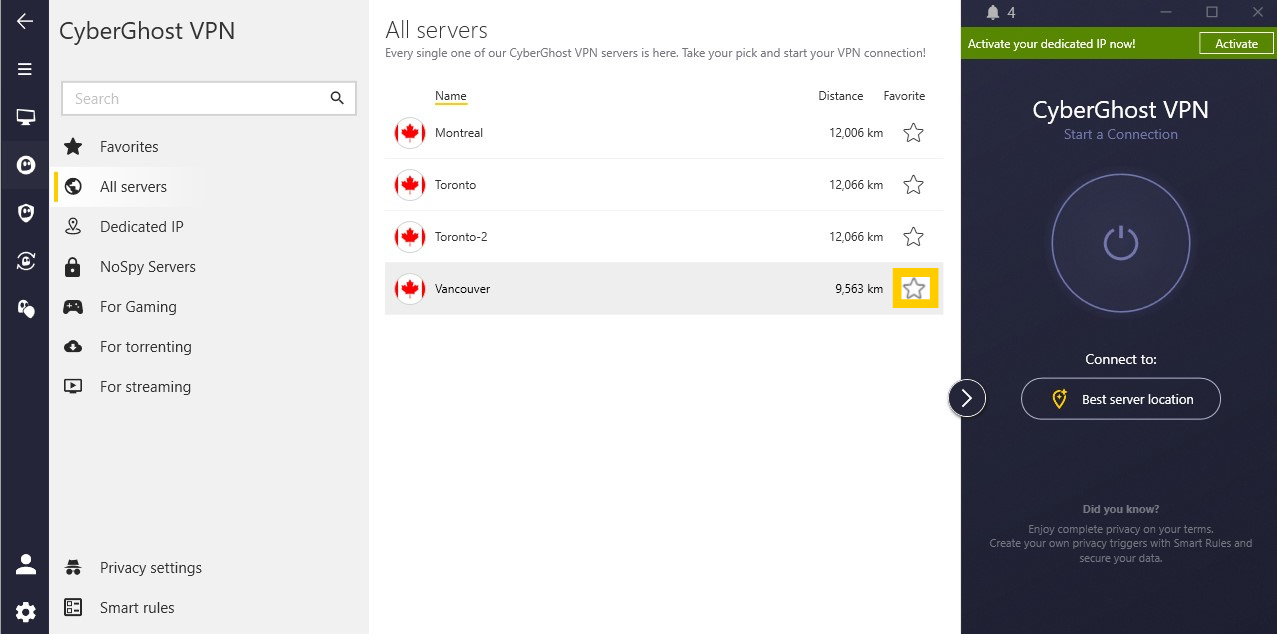Add Vancouver to favorites

915,289
